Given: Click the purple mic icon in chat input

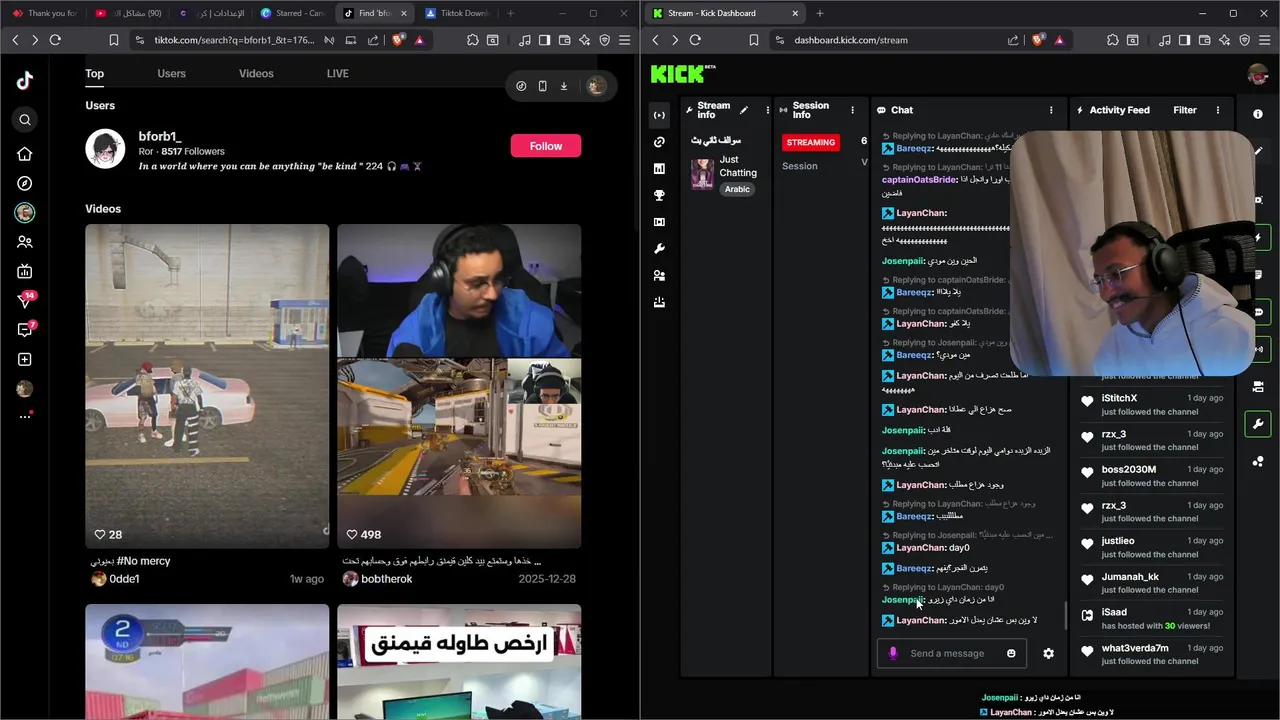Looking at the screenshot, I should (x=893, y=653).
